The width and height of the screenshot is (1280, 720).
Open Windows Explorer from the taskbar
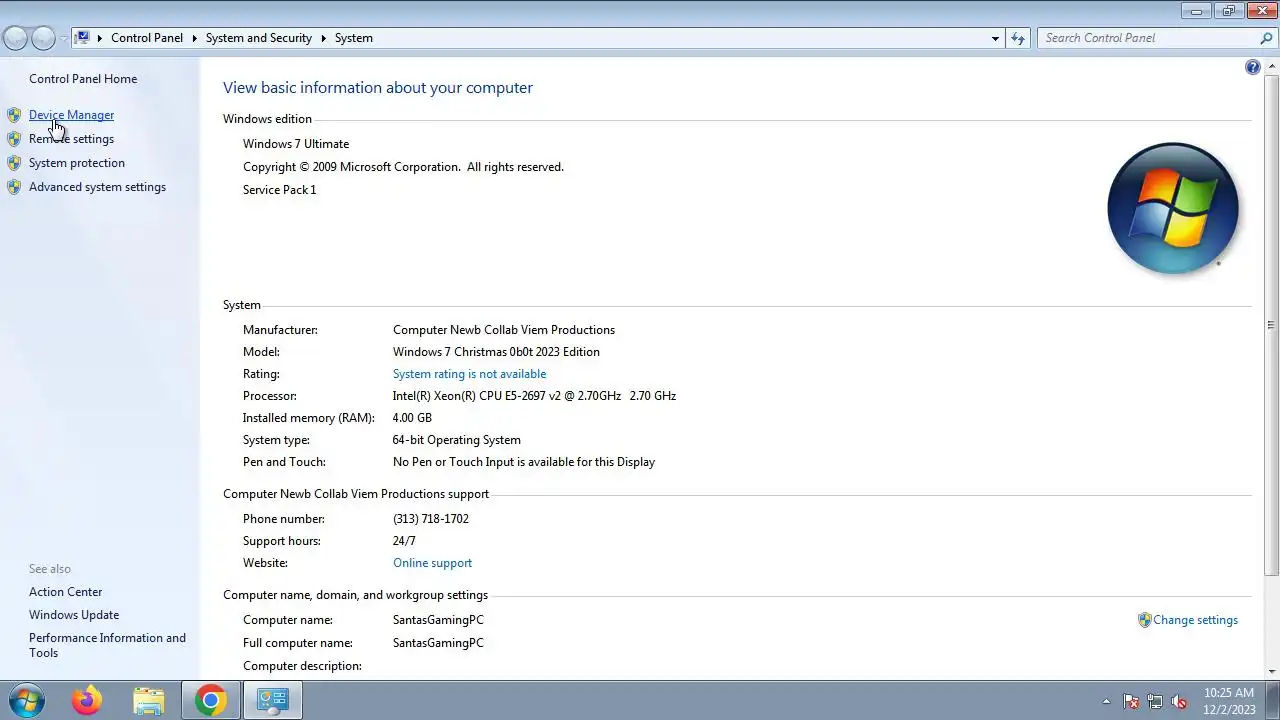(149, 700)
